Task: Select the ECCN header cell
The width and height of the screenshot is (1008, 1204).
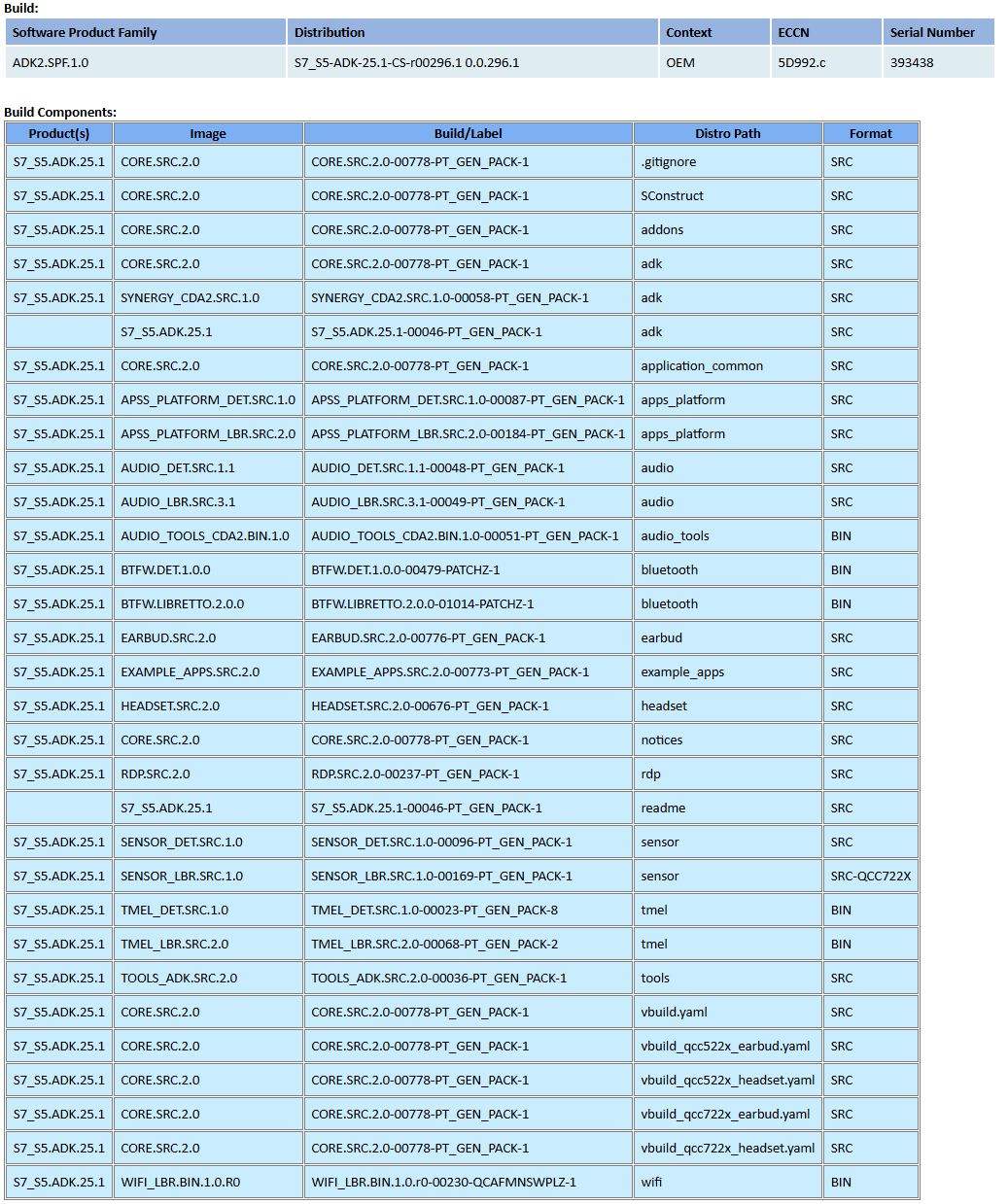Action: [x=793, y=32]
